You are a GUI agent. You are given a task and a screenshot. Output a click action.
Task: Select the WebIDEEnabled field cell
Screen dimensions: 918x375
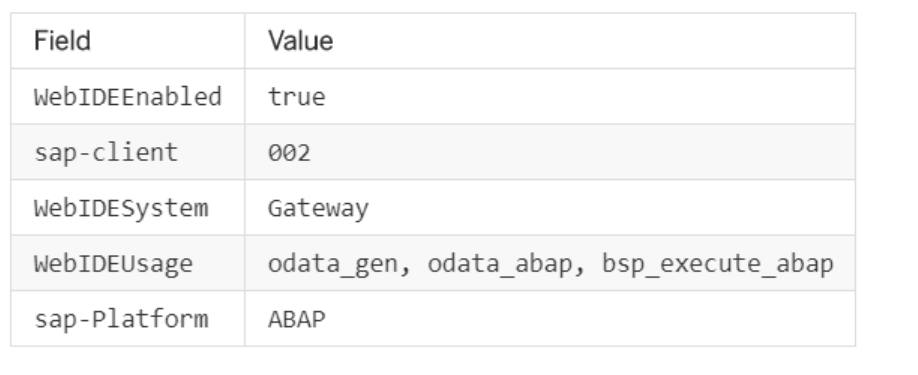point(128,97)
